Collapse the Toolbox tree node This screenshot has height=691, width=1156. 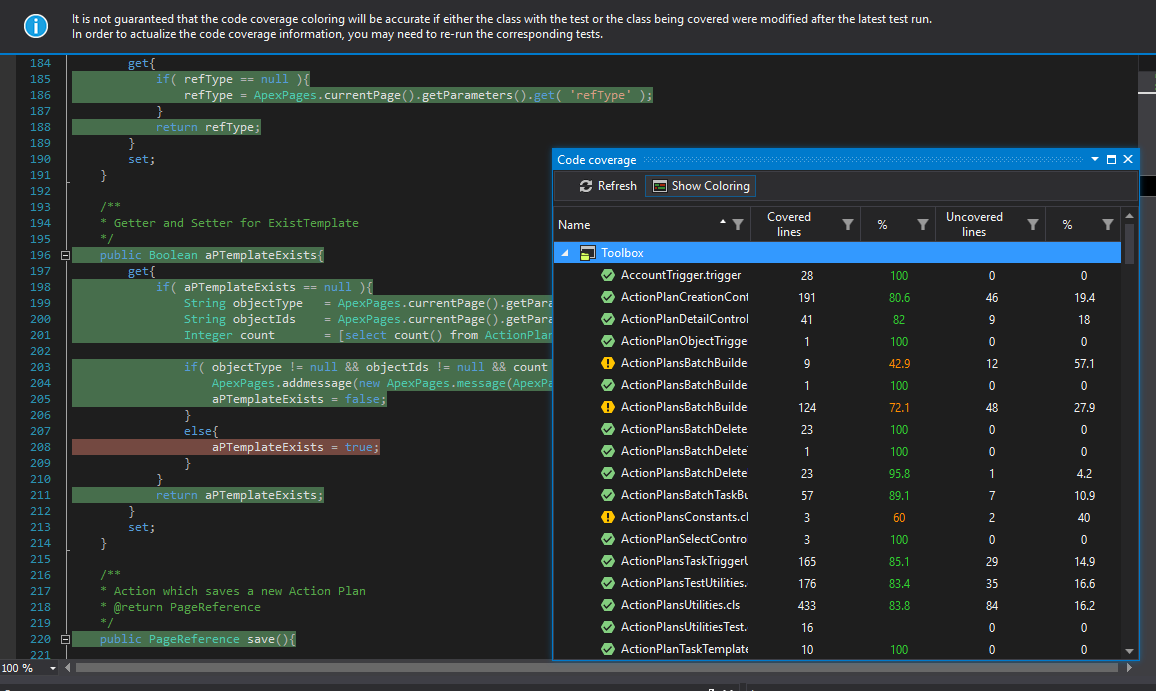point(566,253)
